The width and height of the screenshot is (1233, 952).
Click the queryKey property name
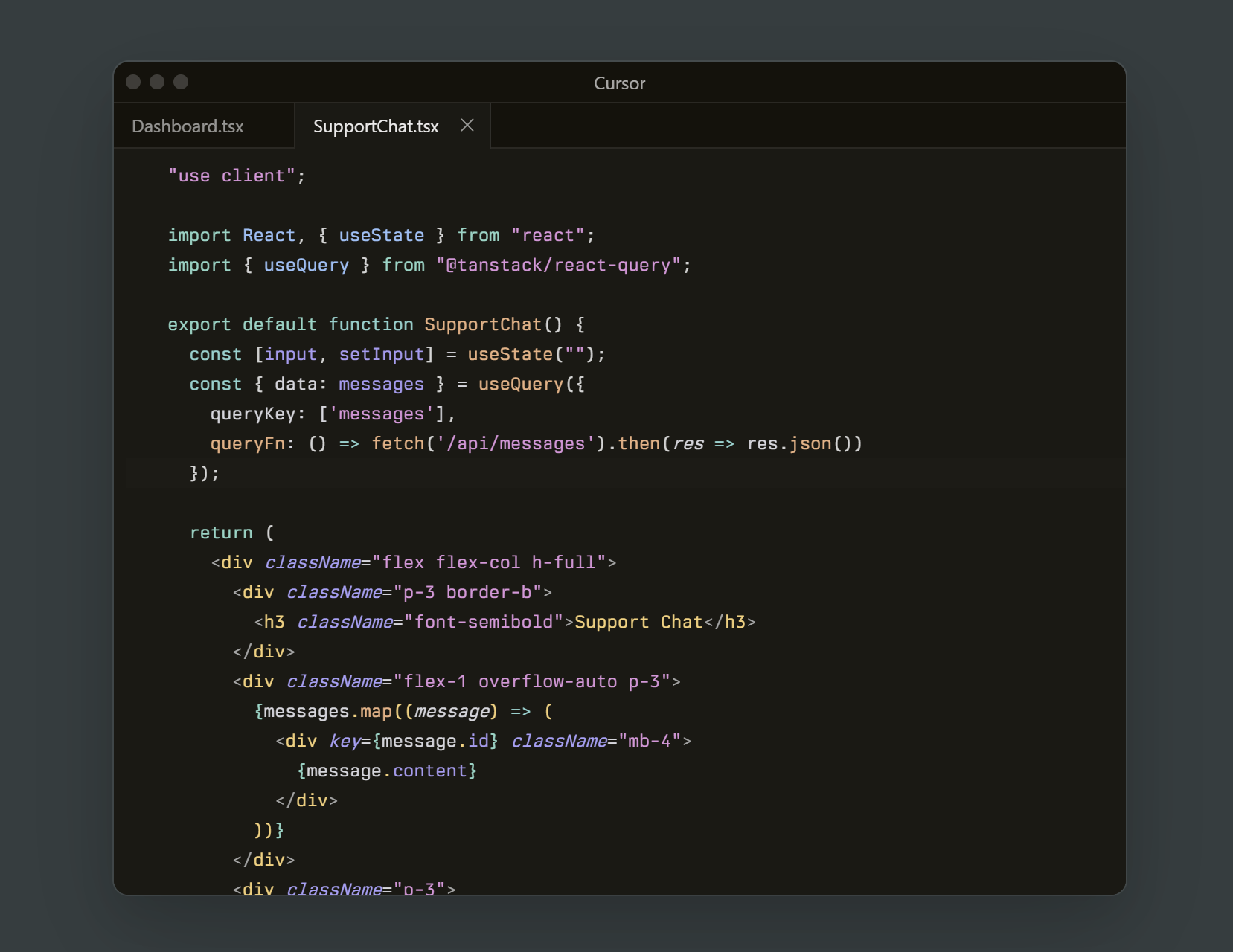253,414
